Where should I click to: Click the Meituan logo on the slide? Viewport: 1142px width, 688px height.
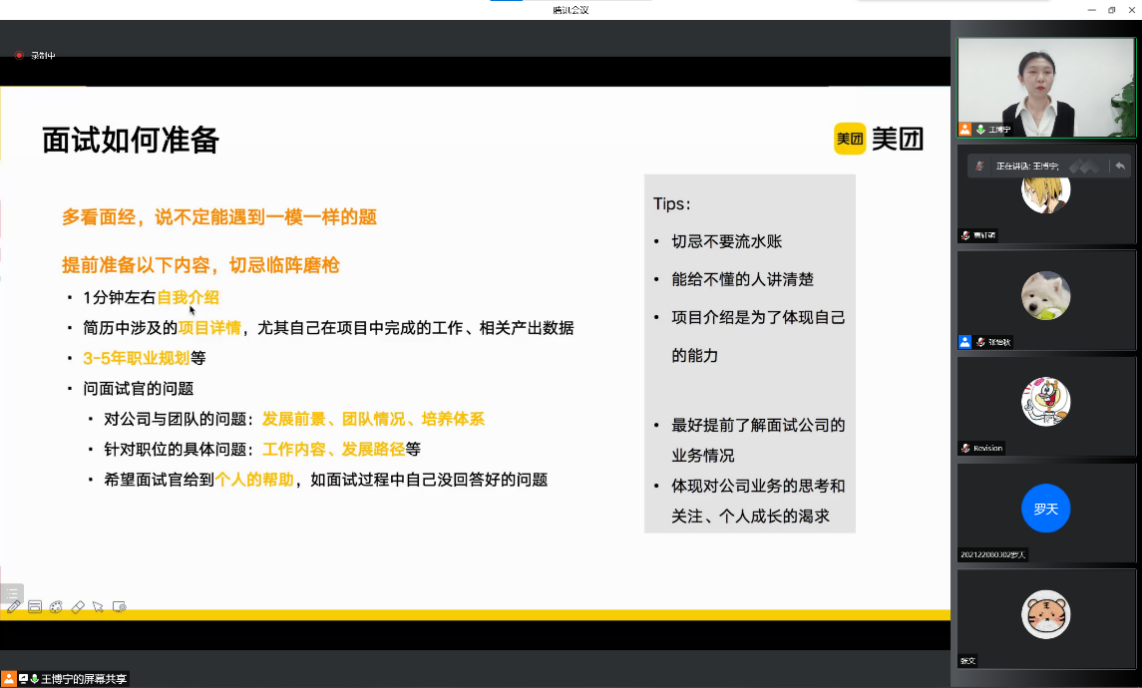[x=878, y=139]
